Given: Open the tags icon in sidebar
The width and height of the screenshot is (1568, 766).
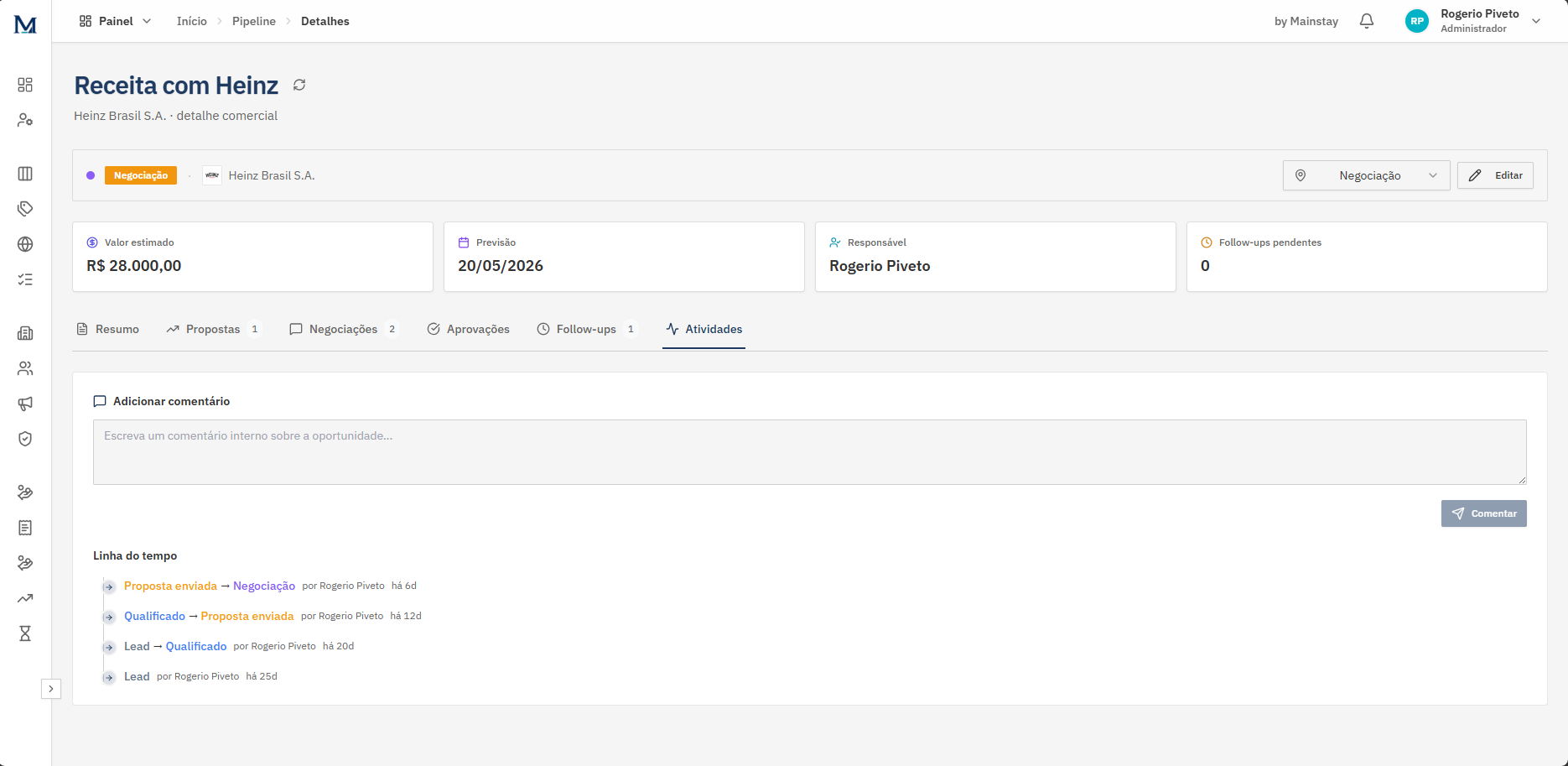Looking at the screenshot, I should 25,209.
